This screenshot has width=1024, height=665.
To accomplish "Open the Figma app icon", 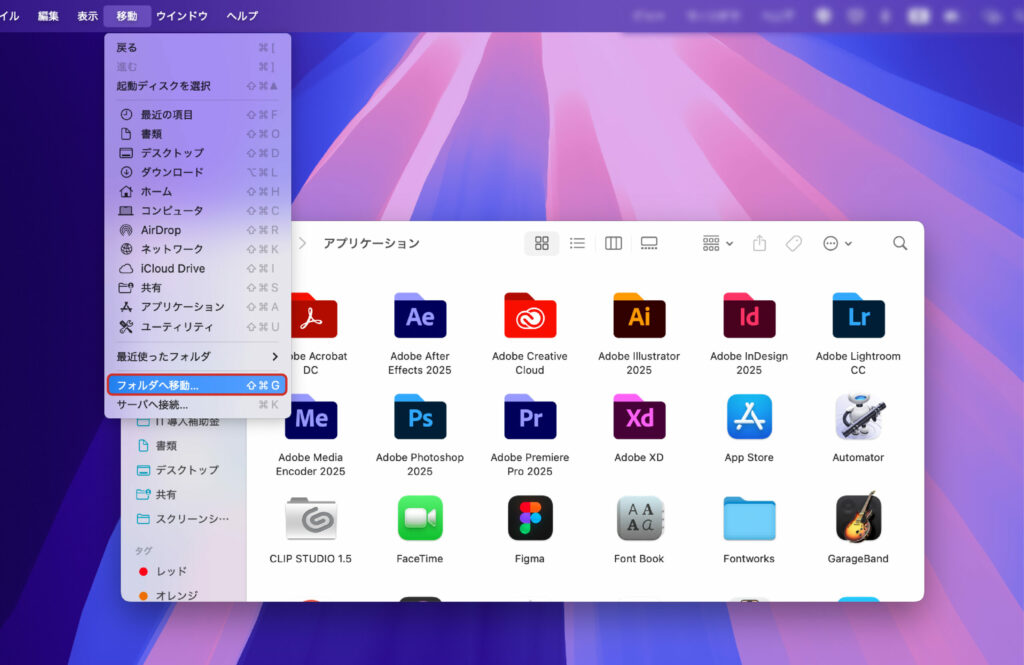I will pyautogui.click(x=530, y=518).
